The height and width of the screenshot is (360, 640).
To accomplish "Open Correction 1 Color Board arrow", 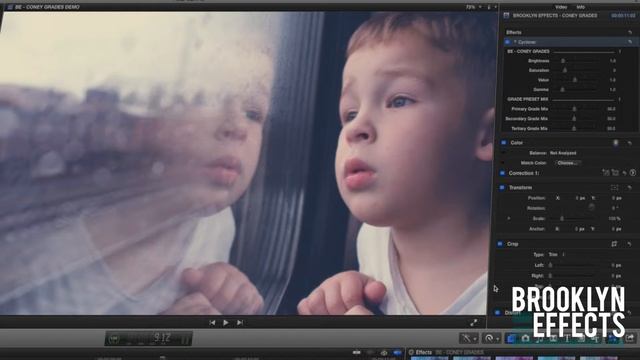I will point(633,173).
